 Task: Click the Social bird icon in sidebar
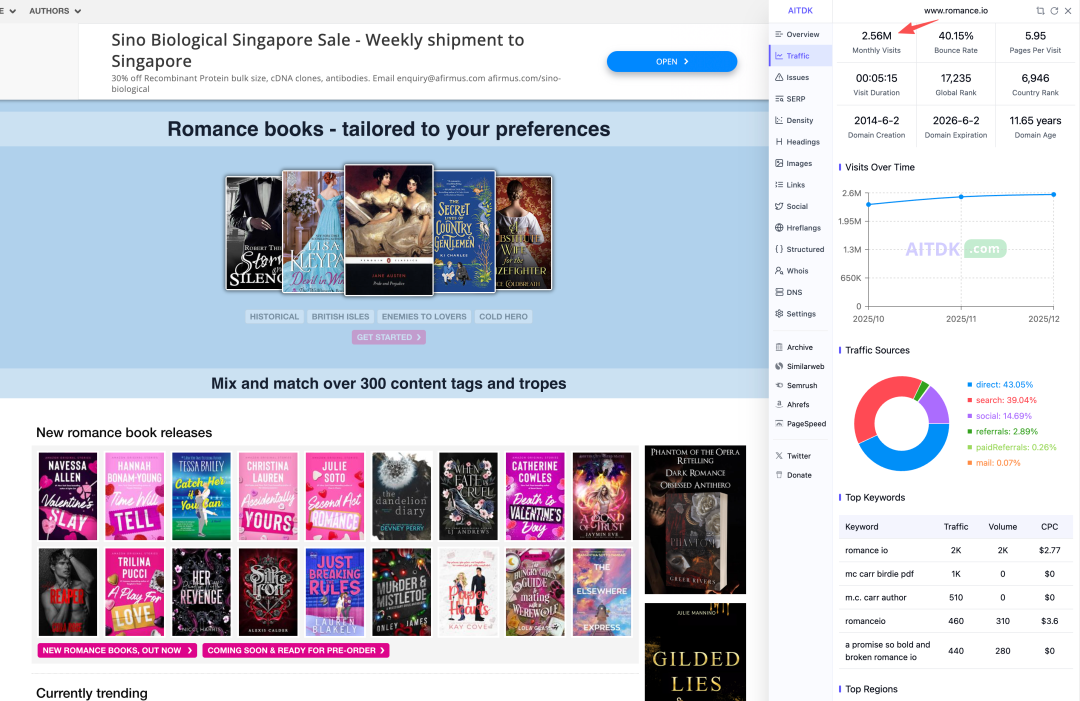click(x=779, y=206)
